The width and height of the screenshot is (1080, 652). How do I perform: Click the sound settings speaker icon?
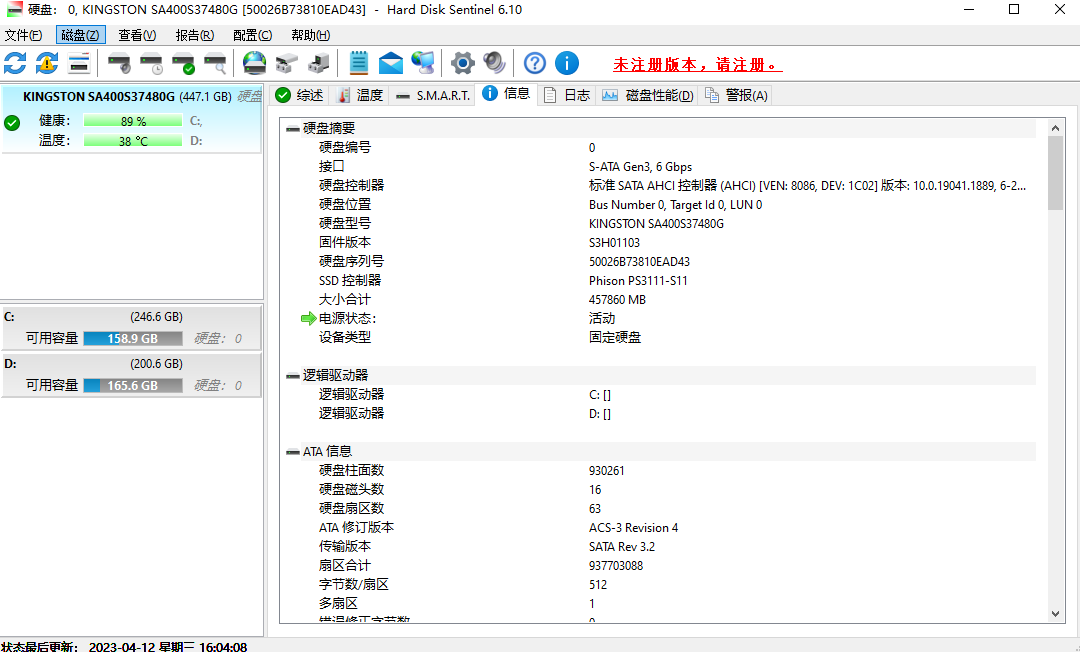(493, 62)
